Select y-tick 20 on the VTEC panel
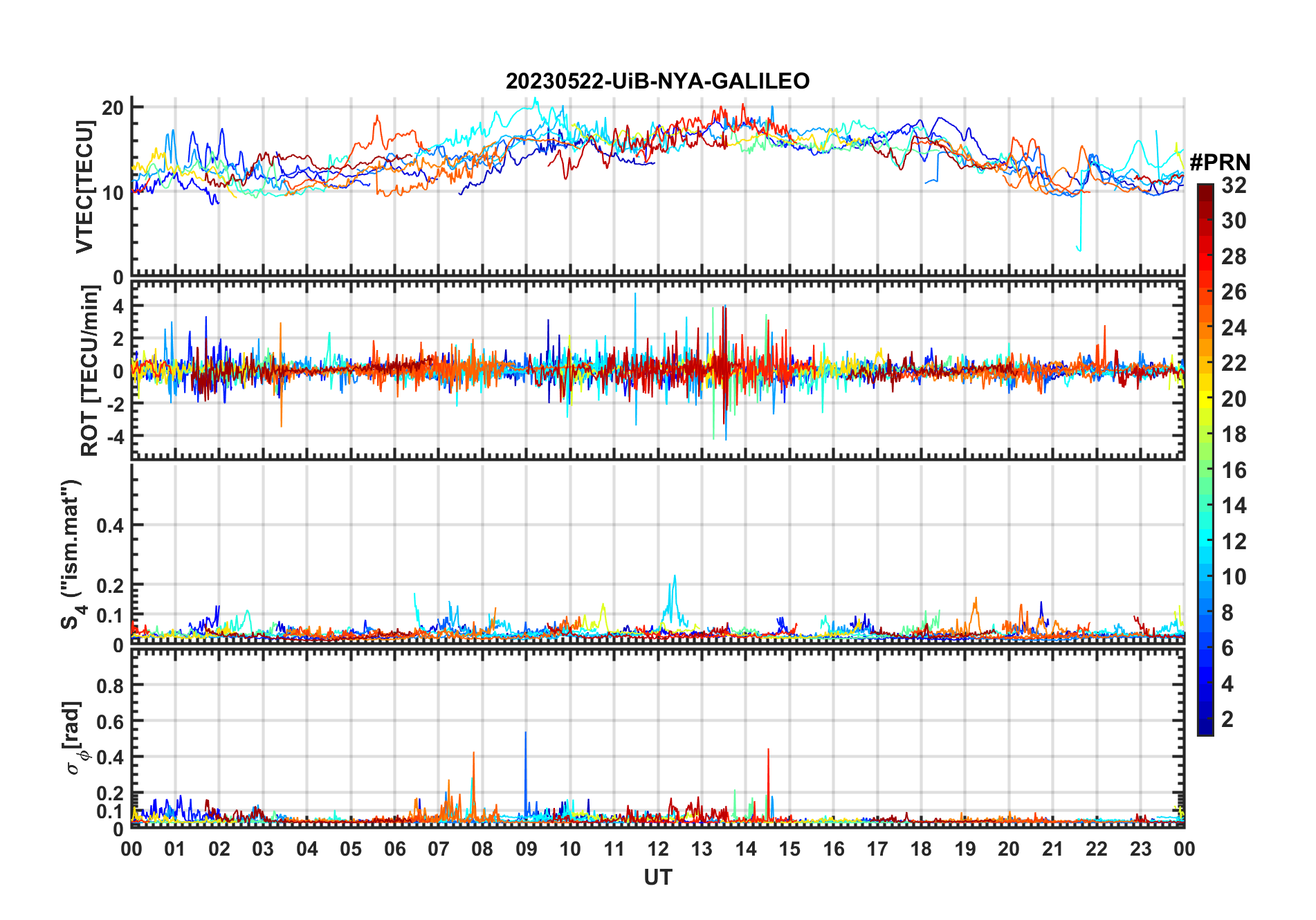 click(113, 107)
